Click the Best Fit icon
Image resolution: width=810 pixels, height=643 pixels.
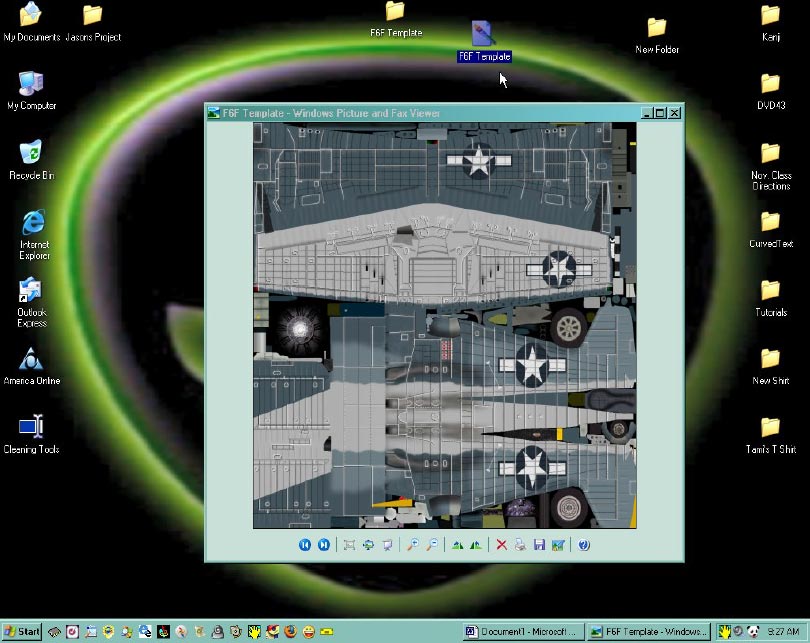tap(349, 545)
